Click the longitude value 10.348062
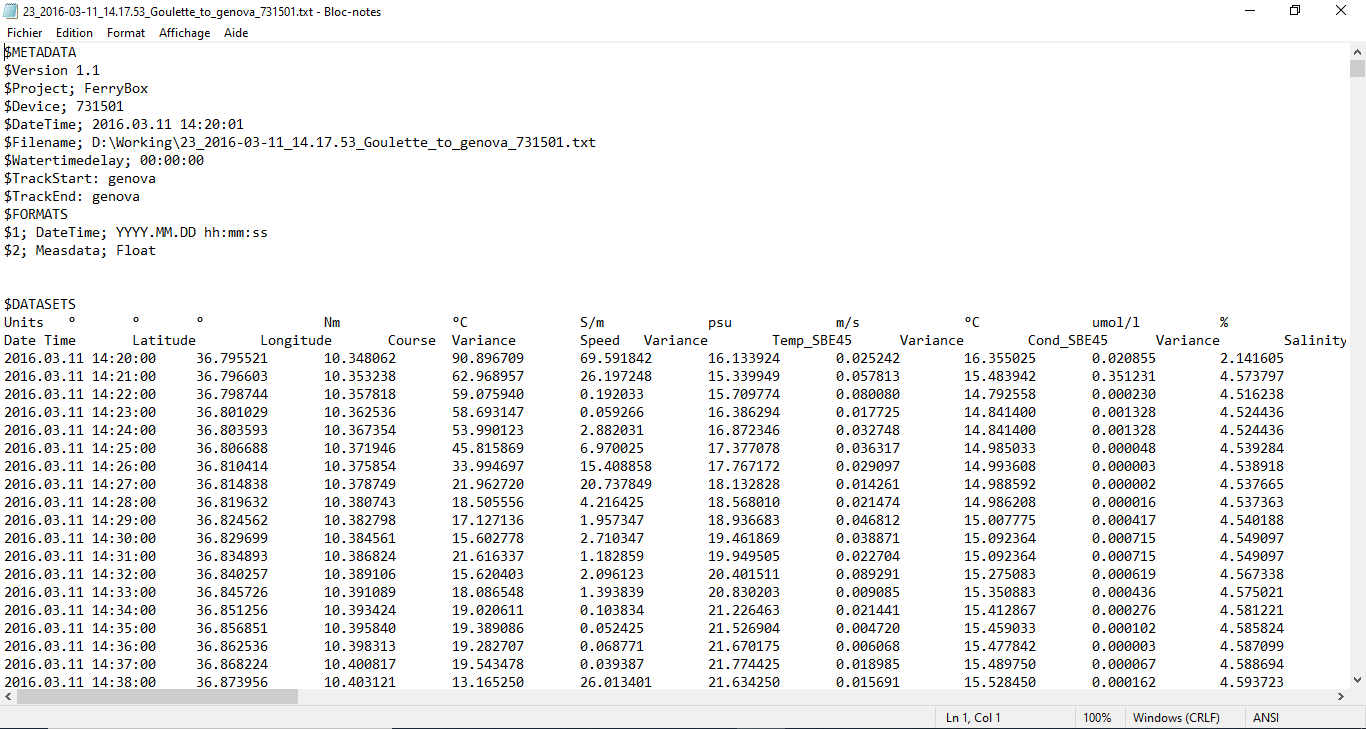The height and width of the screenshot is (729, 1366). (x=360, y=358)
